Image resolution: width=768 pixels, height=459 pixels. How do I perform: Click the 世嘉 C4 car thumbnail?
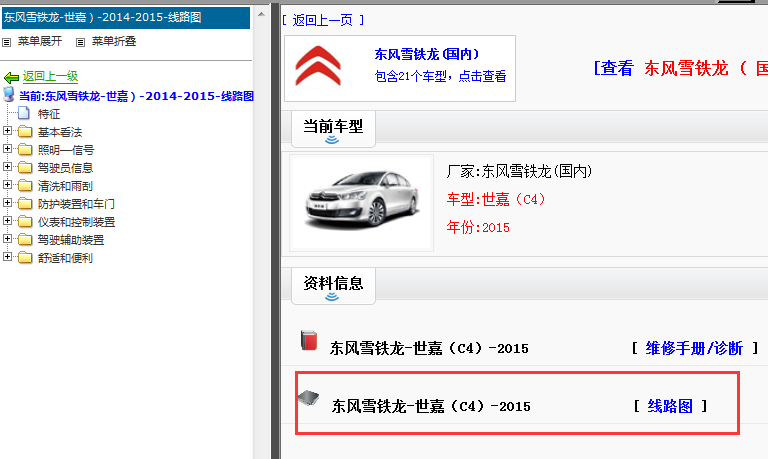click(361, 203)
